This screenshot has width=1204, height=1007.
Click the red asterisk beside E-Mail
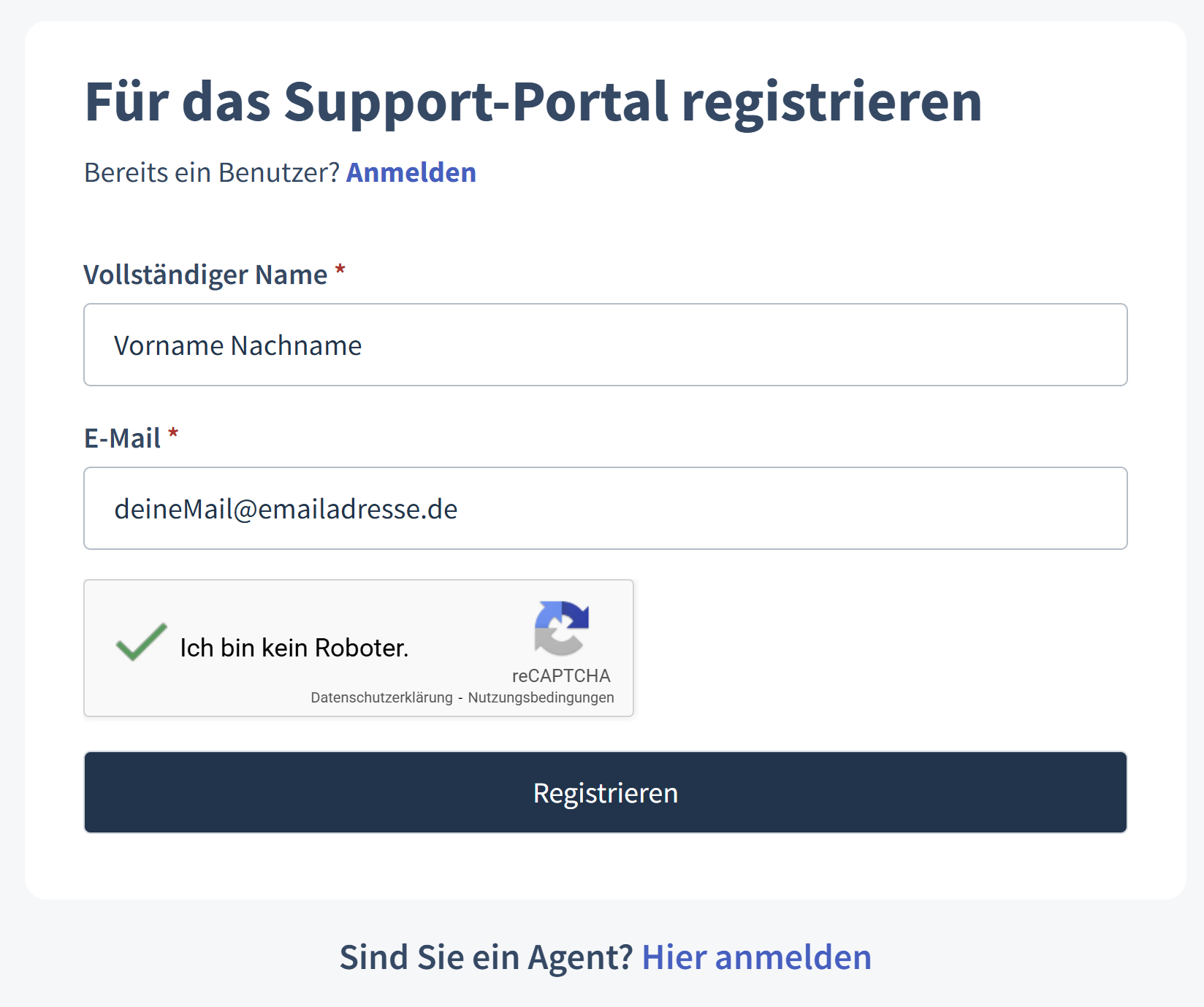coord(173,434)
